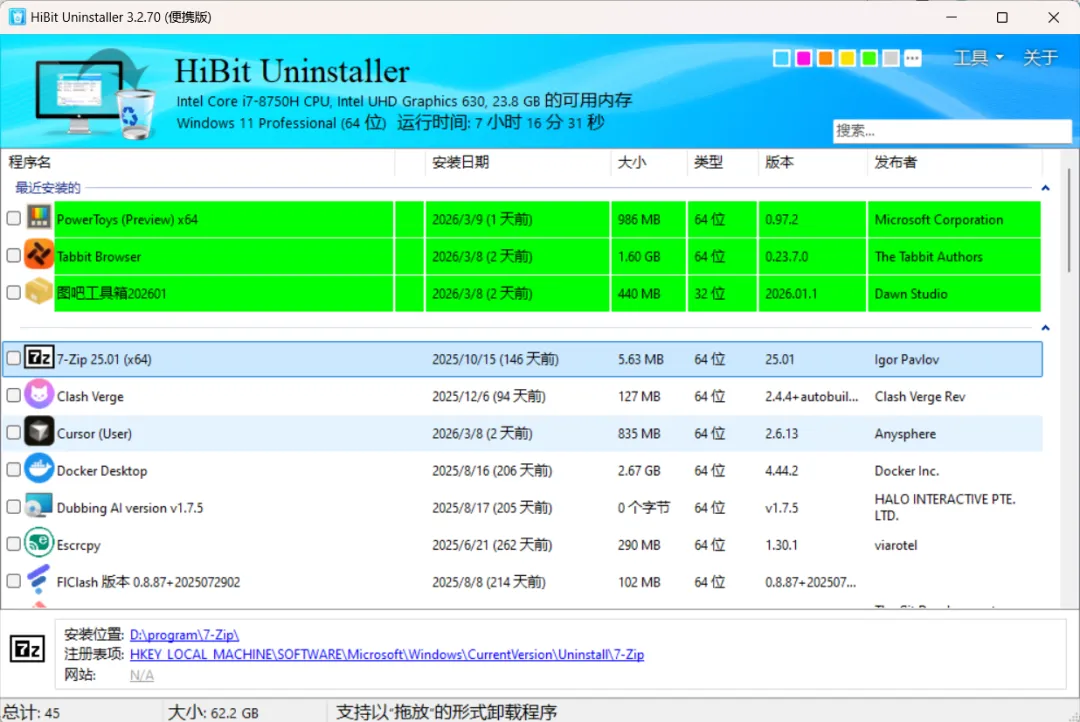Open the 工具 dropdown menu
The height and width of the screenshot is (722, 1080).
pyautogui.click(x=978, y=58)
